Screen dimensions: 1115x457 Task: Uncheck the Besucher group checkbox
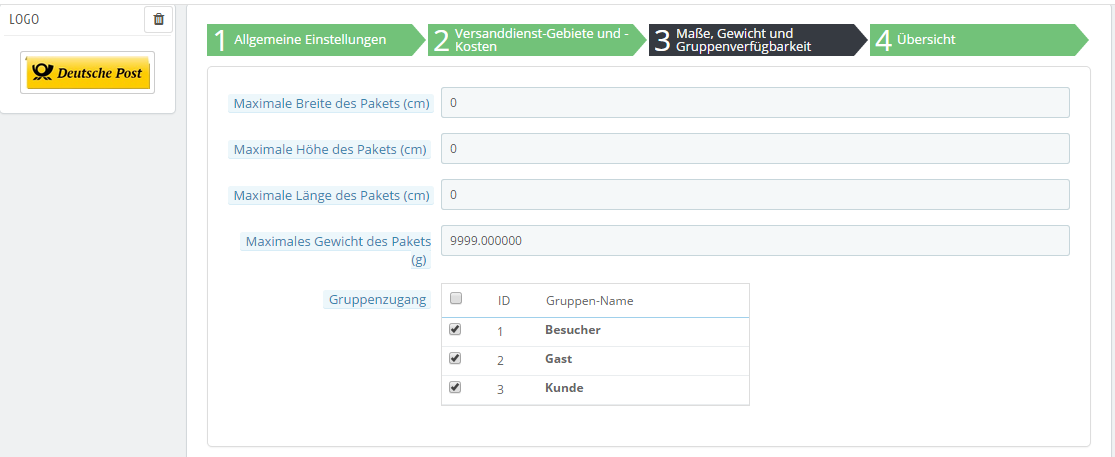point(456,329)
